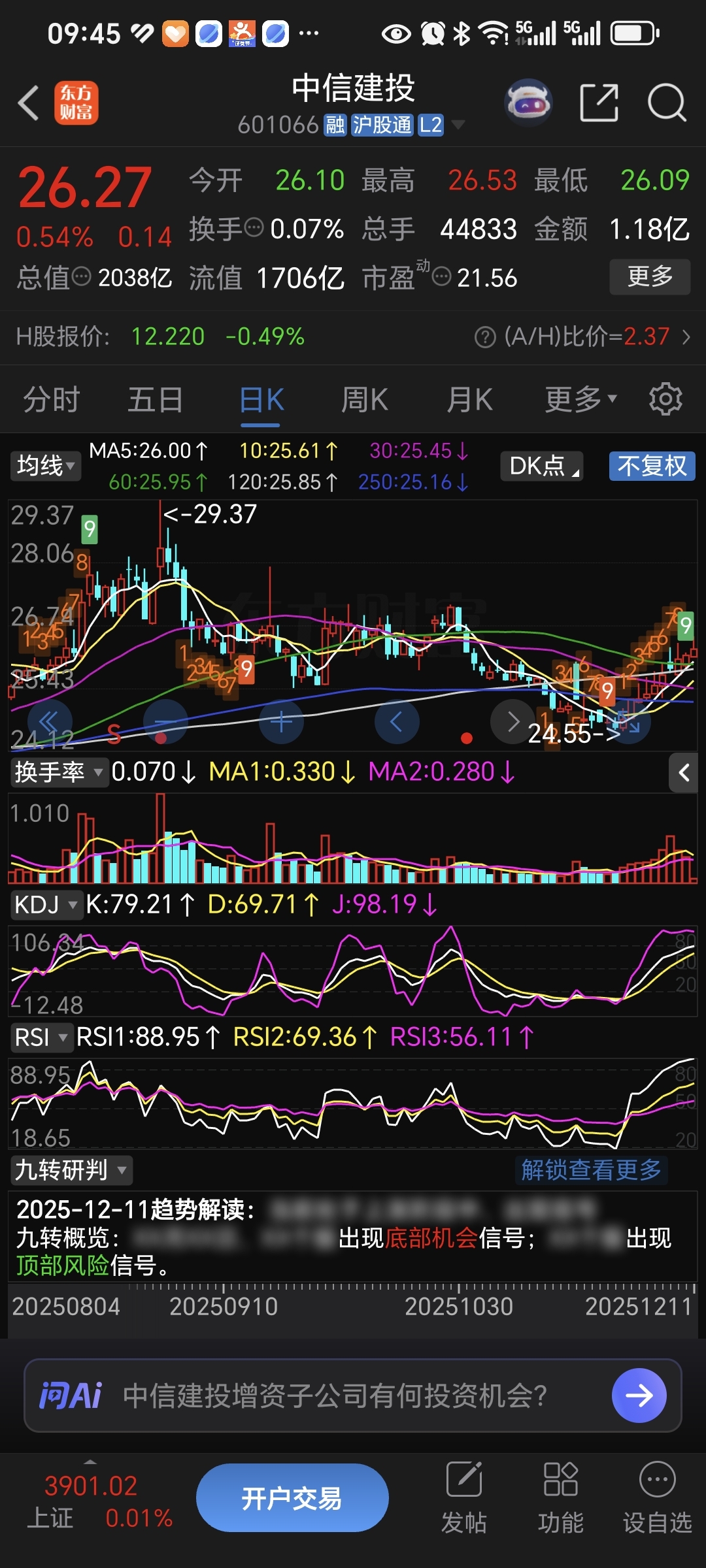706x1568 pixels.
Task: Tap the 上证 index 3901.02 ticker
Action: [x=98, y=1501]
